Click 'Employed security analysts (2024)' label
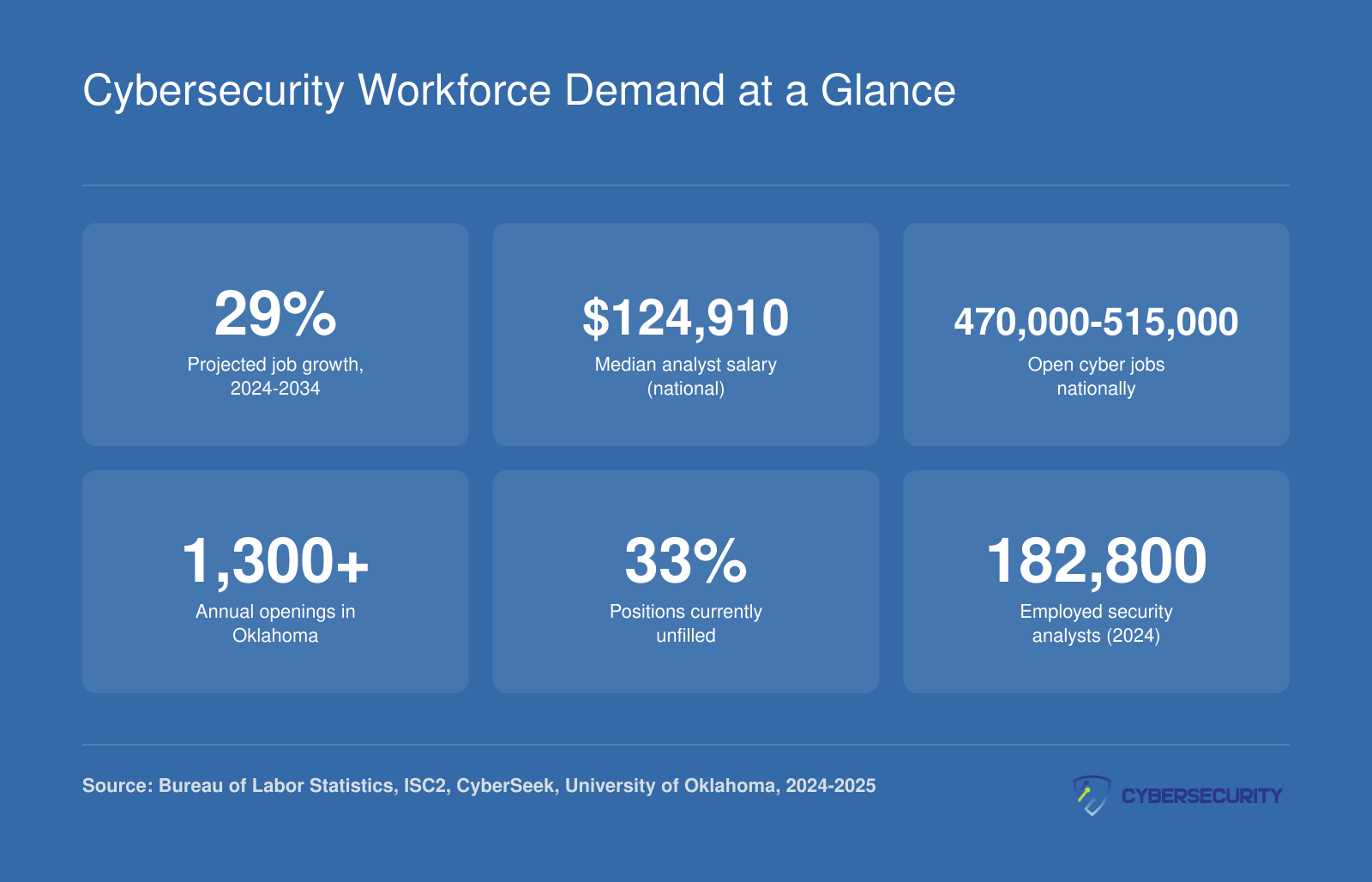 pyautogui.click(x=1096, y=623)
